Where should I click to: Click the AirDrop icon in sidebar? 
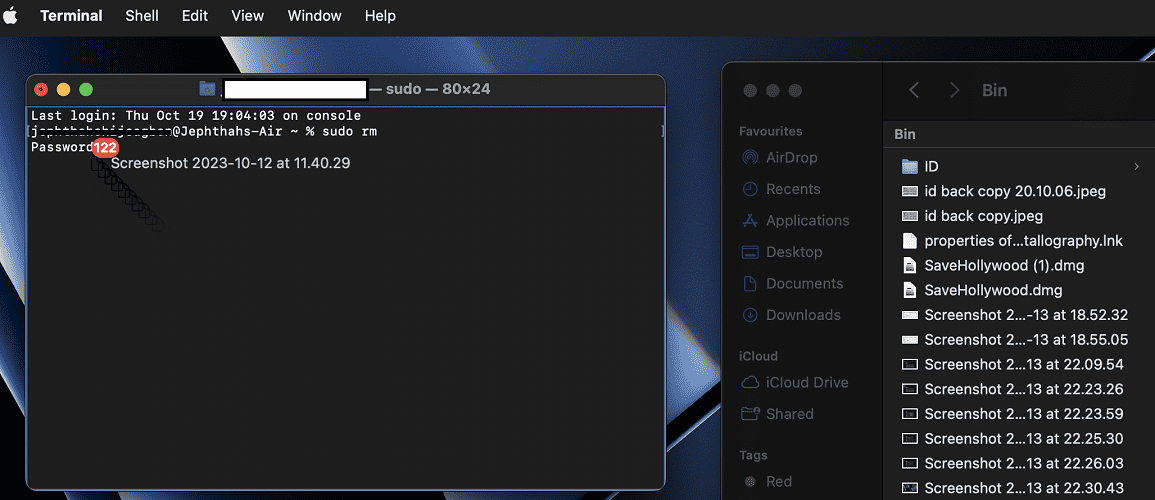750,158
